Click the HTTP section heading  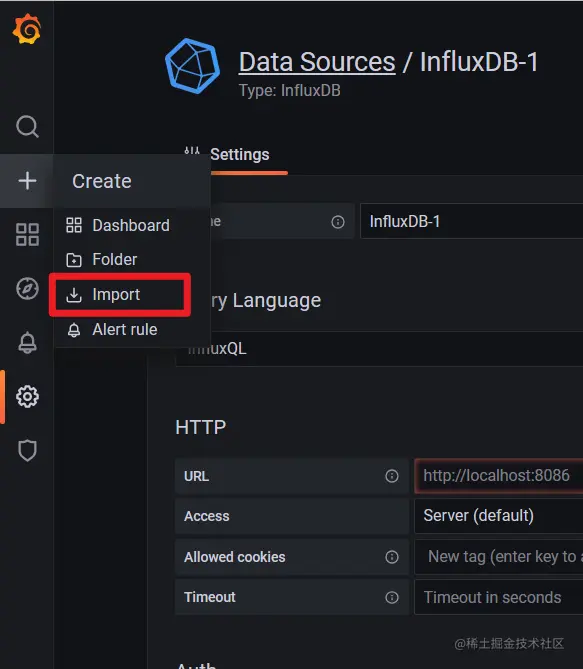[201, 427]
